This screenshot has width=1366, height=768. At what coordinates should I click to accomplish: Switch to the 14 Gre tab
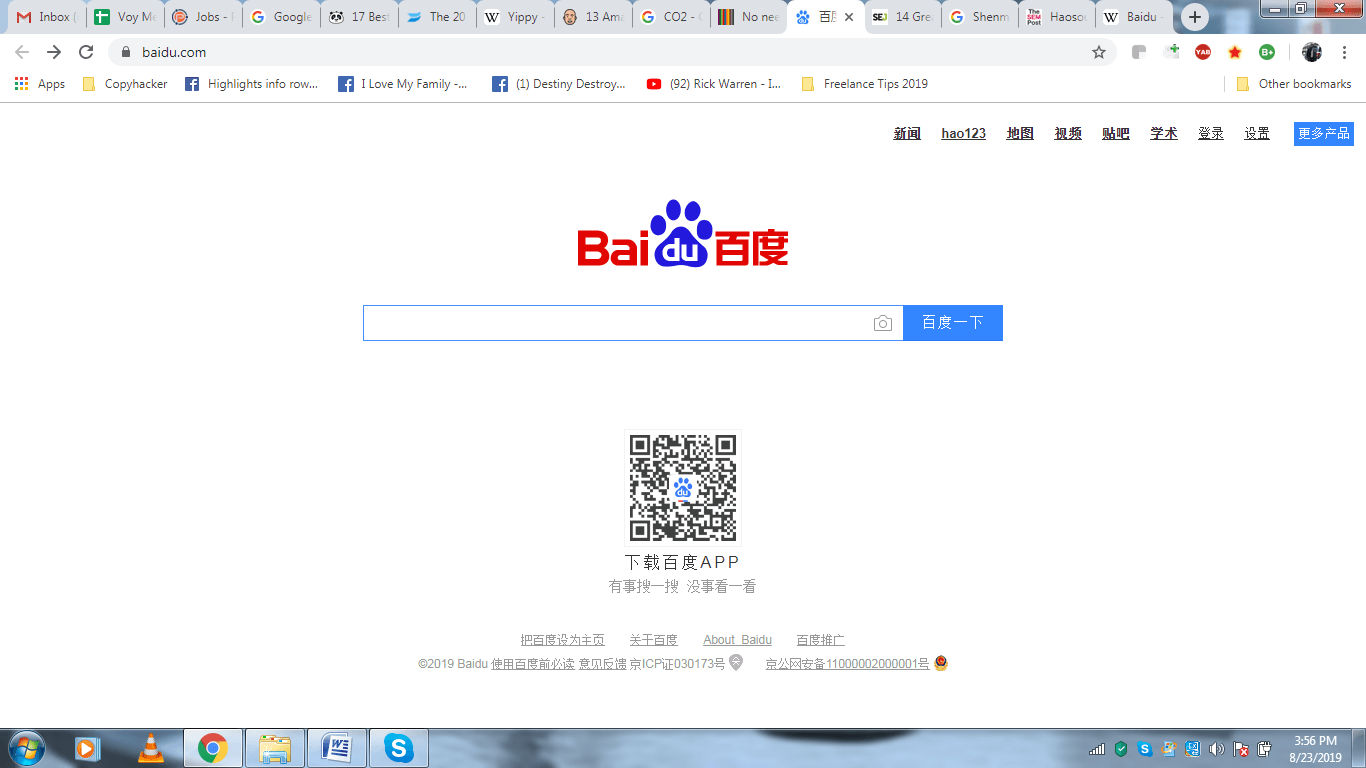[905, 17]
